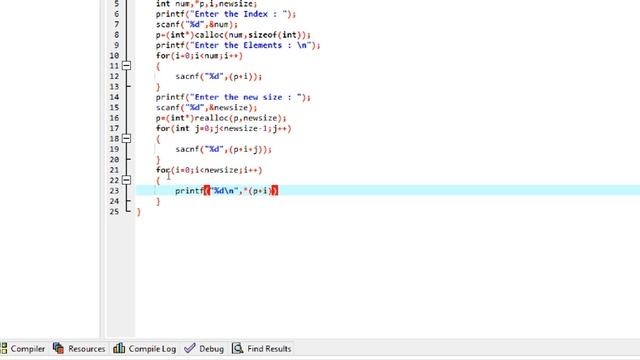
Task: Click the int declaration on line 5
Action: (207, 4)
